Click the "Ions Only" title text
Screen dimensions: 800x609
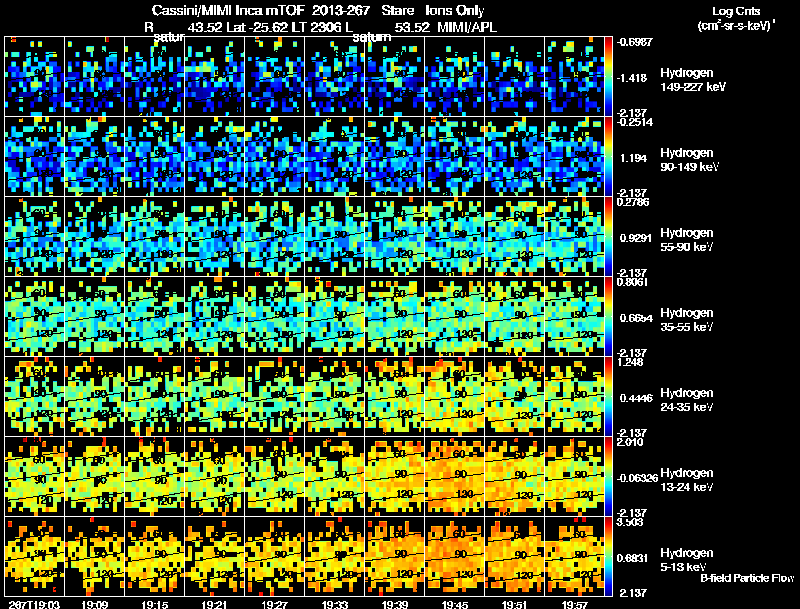pyautogui.click(x=455, y=11)
